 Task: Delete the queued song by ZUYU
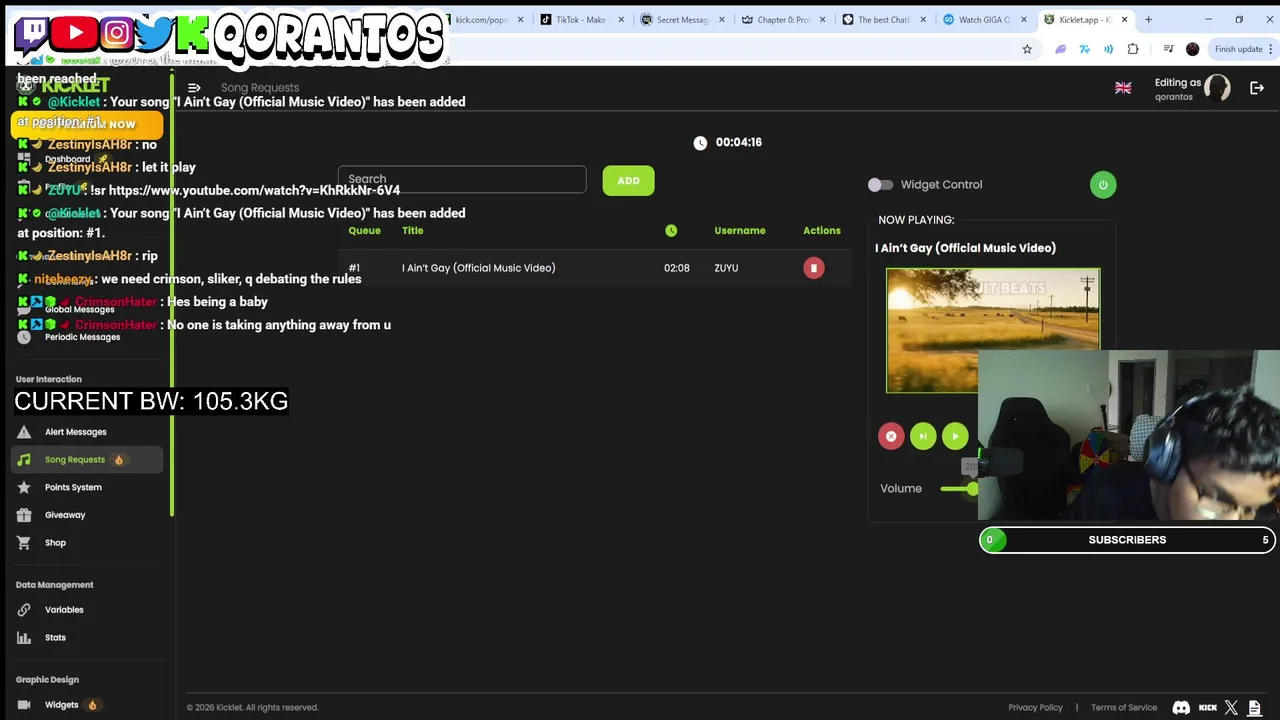tap(814, 268)
